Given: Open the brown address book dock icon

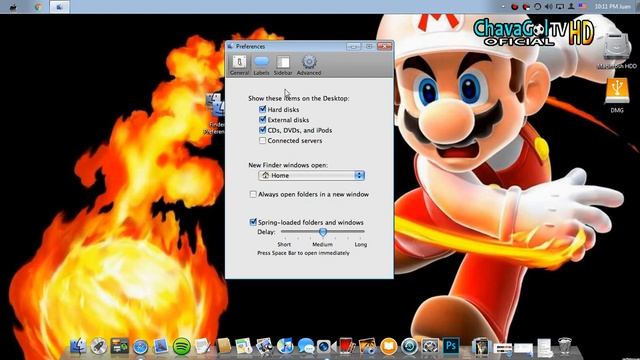Looking at the screenshot, I should pos(223,347).
